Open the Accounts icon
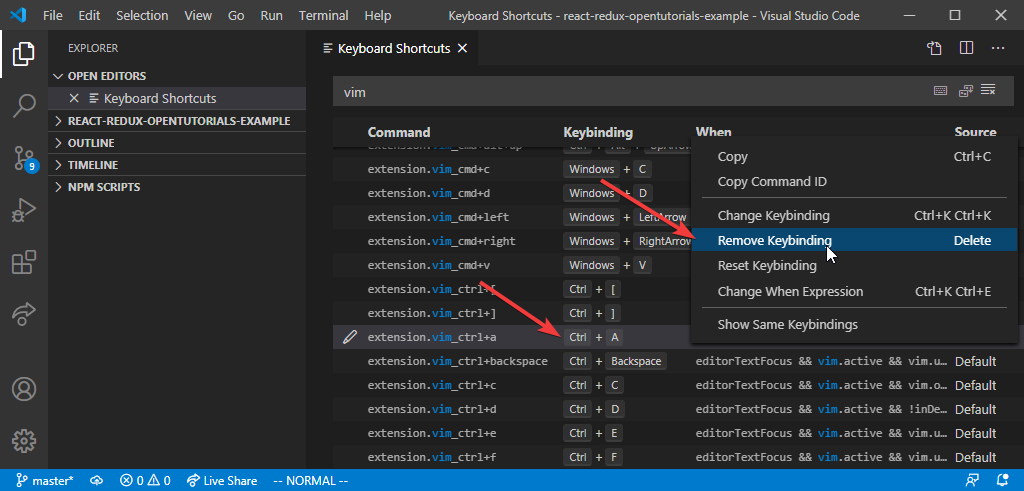The width and height of the screenshot is (1024, 491). 24,389
